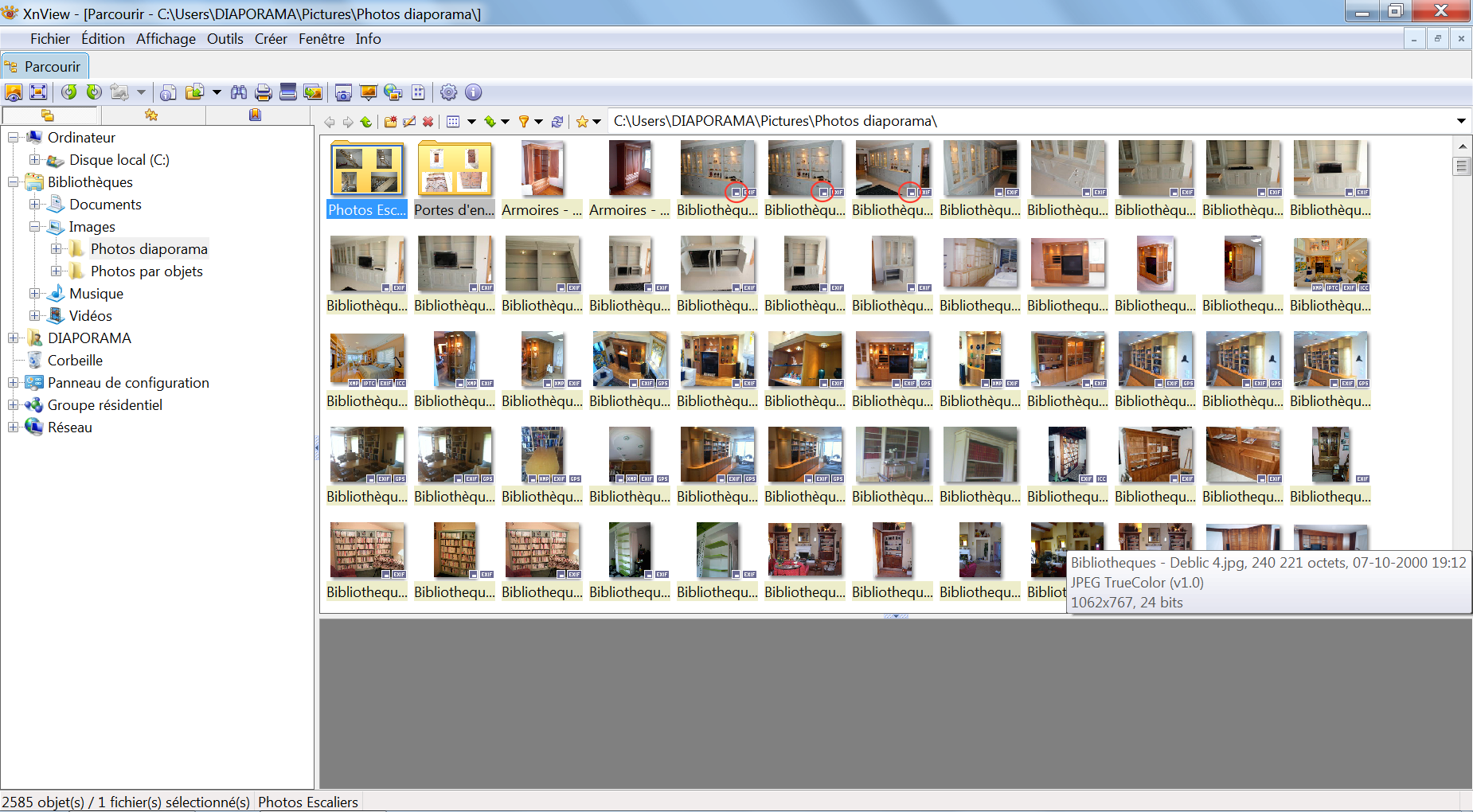Image resolution: width=1473 pixels, height=812 pixels.
Task: Open the view mode dropdown arrow
Action: point(471,122)
